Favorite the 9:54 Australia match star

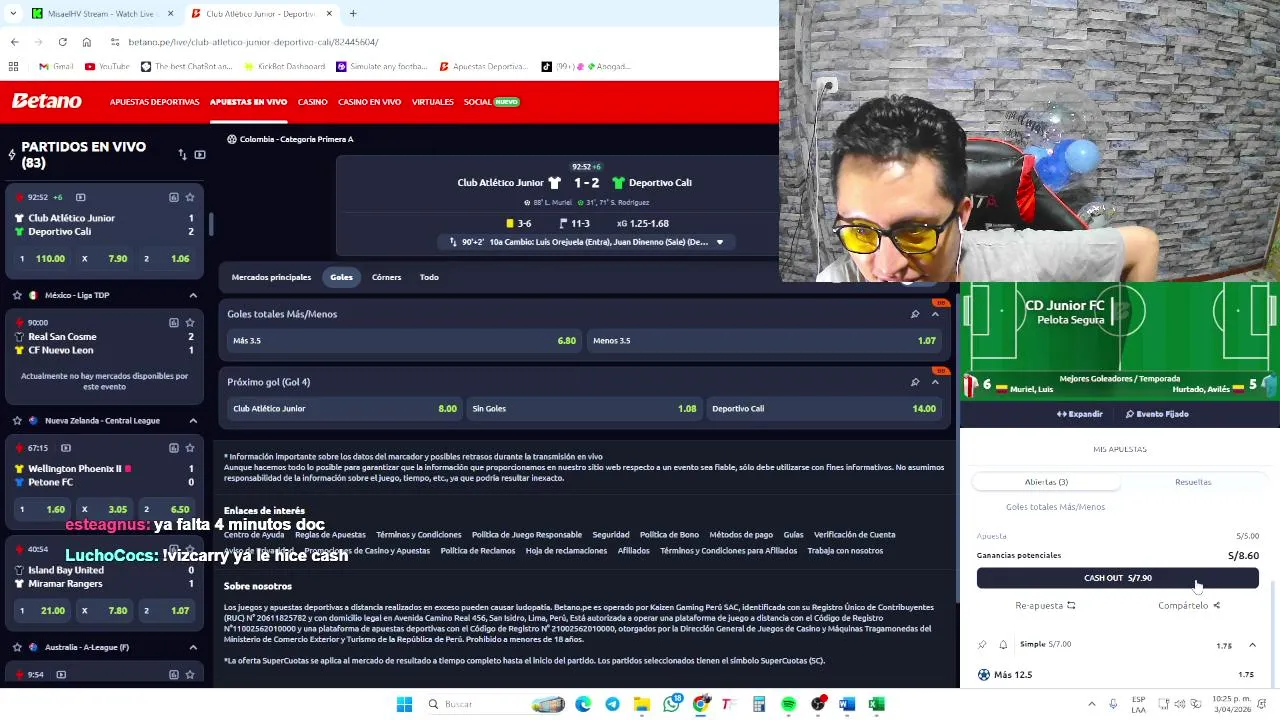point(190,674)
